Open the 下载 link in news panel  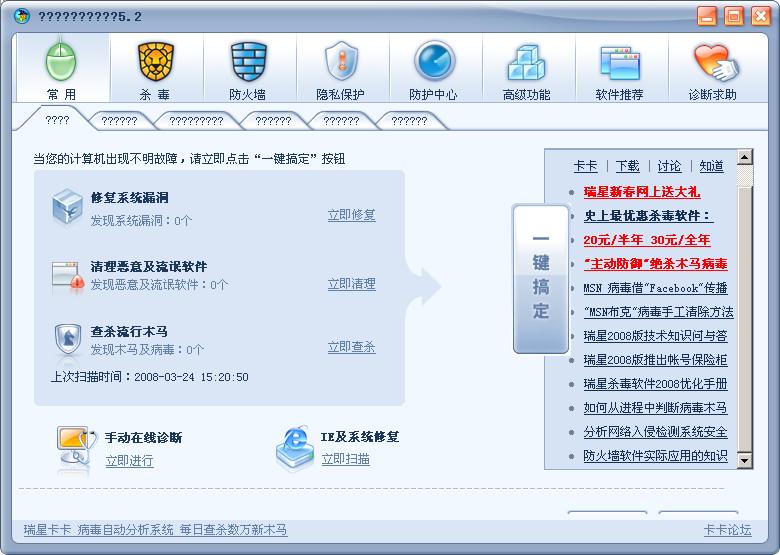[x=628, y=166]
